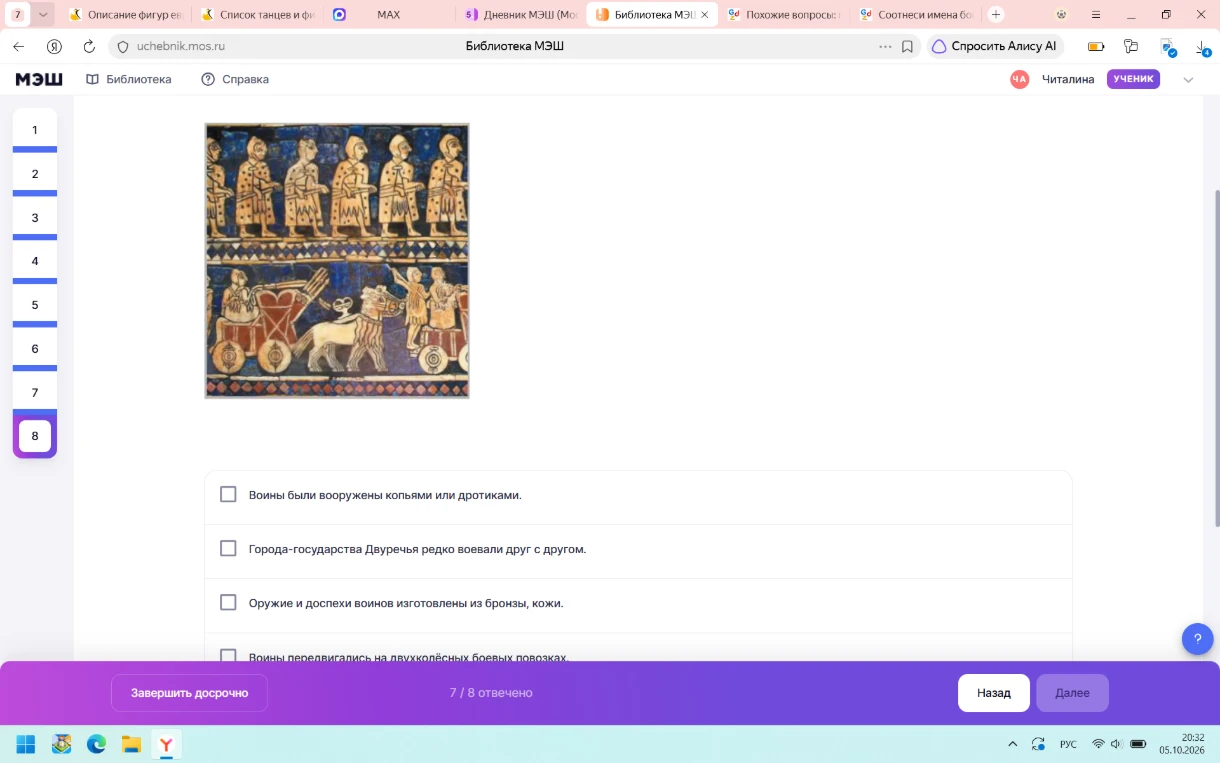Launch Microsoft Edge from the taskbar
This screenshot has height=763, width=1220.
pyautogui.click(x=96, y=744)
